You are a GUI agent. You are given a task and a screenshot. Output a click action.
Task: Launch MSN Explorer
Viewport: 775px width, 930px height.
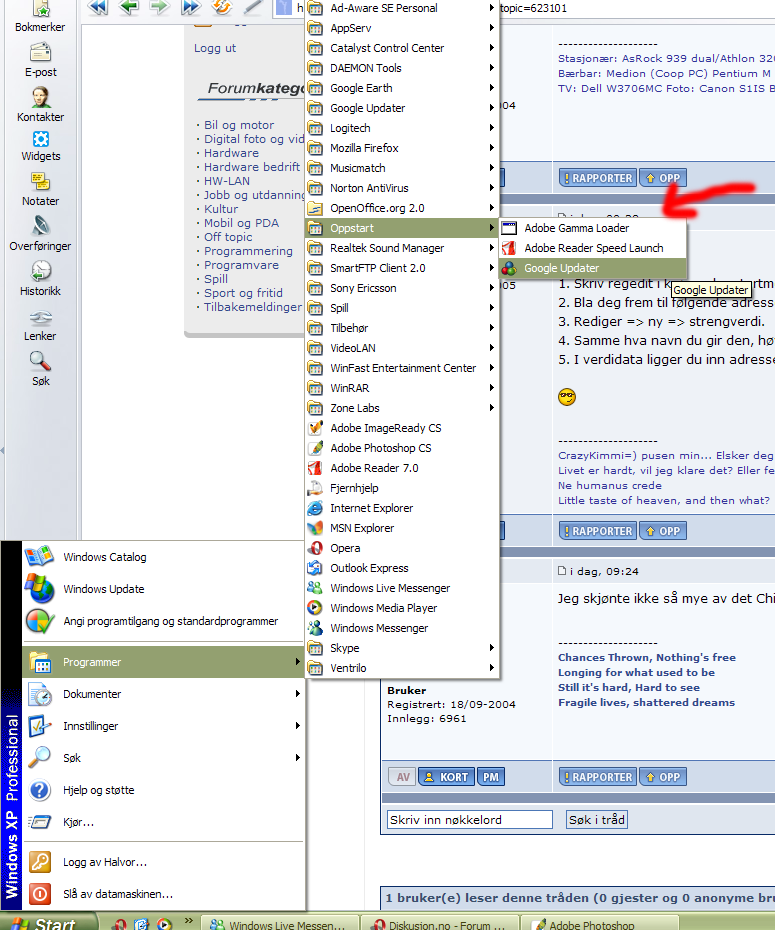(403, 528)
